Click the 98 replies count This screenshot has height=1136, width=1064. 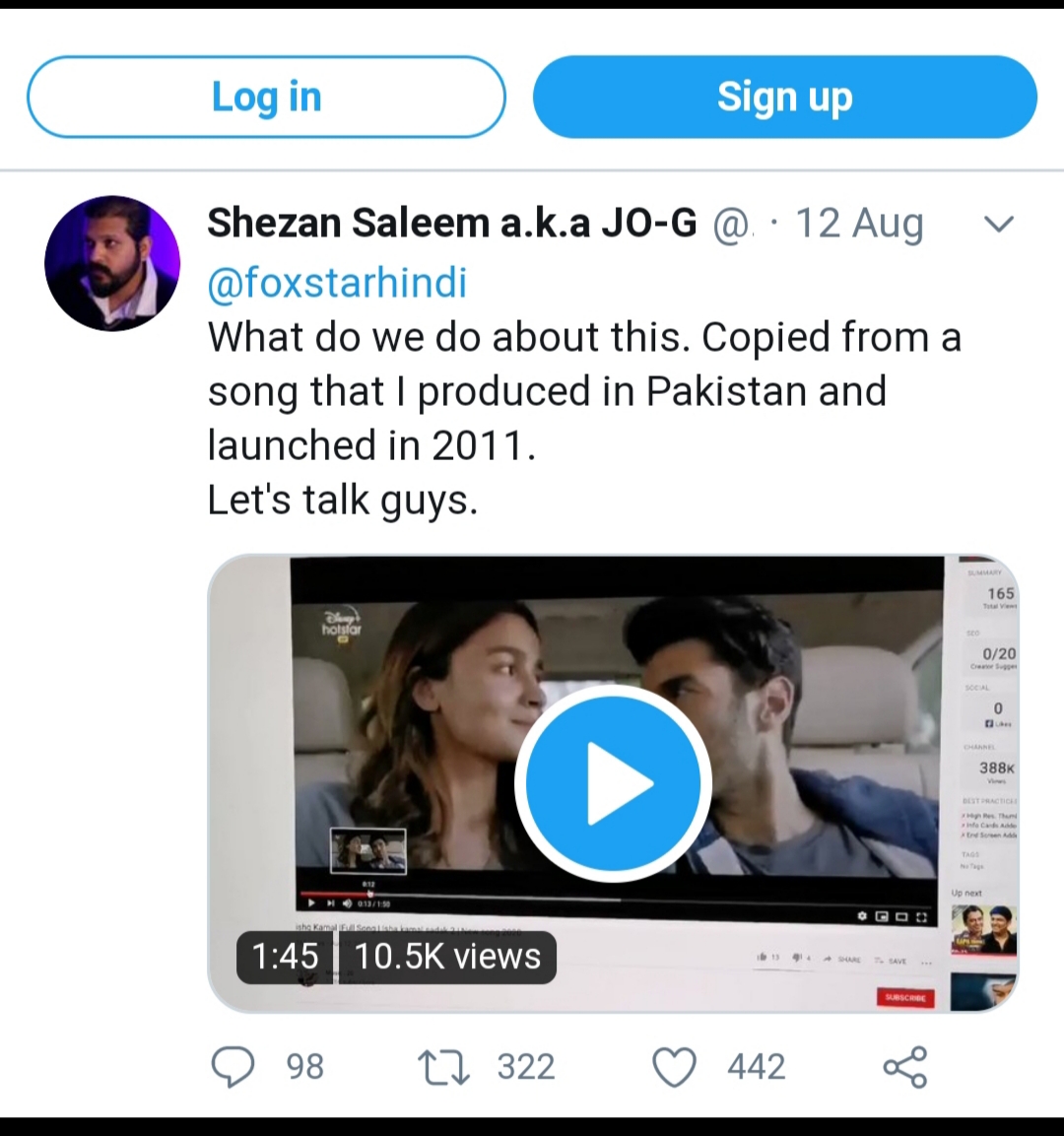[x=304, y=1066]
